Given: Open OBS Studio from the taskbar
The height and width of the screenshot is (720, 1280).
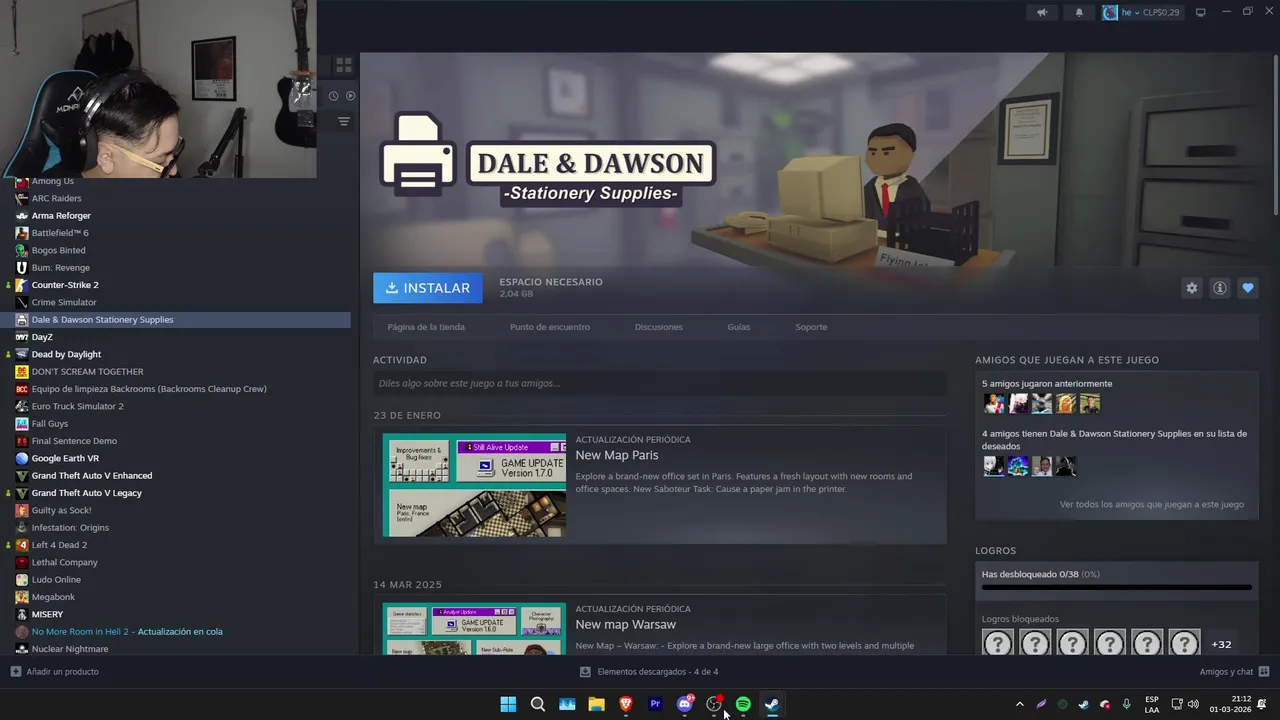Looking at the screenshot, I should coord(714,704).
